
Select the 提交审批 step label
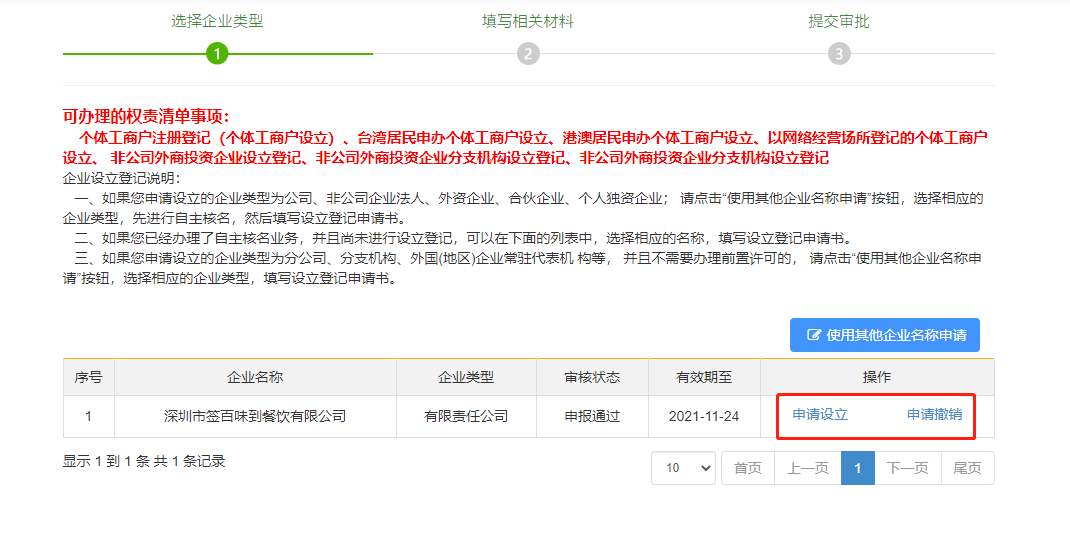(x=839, y=21)
